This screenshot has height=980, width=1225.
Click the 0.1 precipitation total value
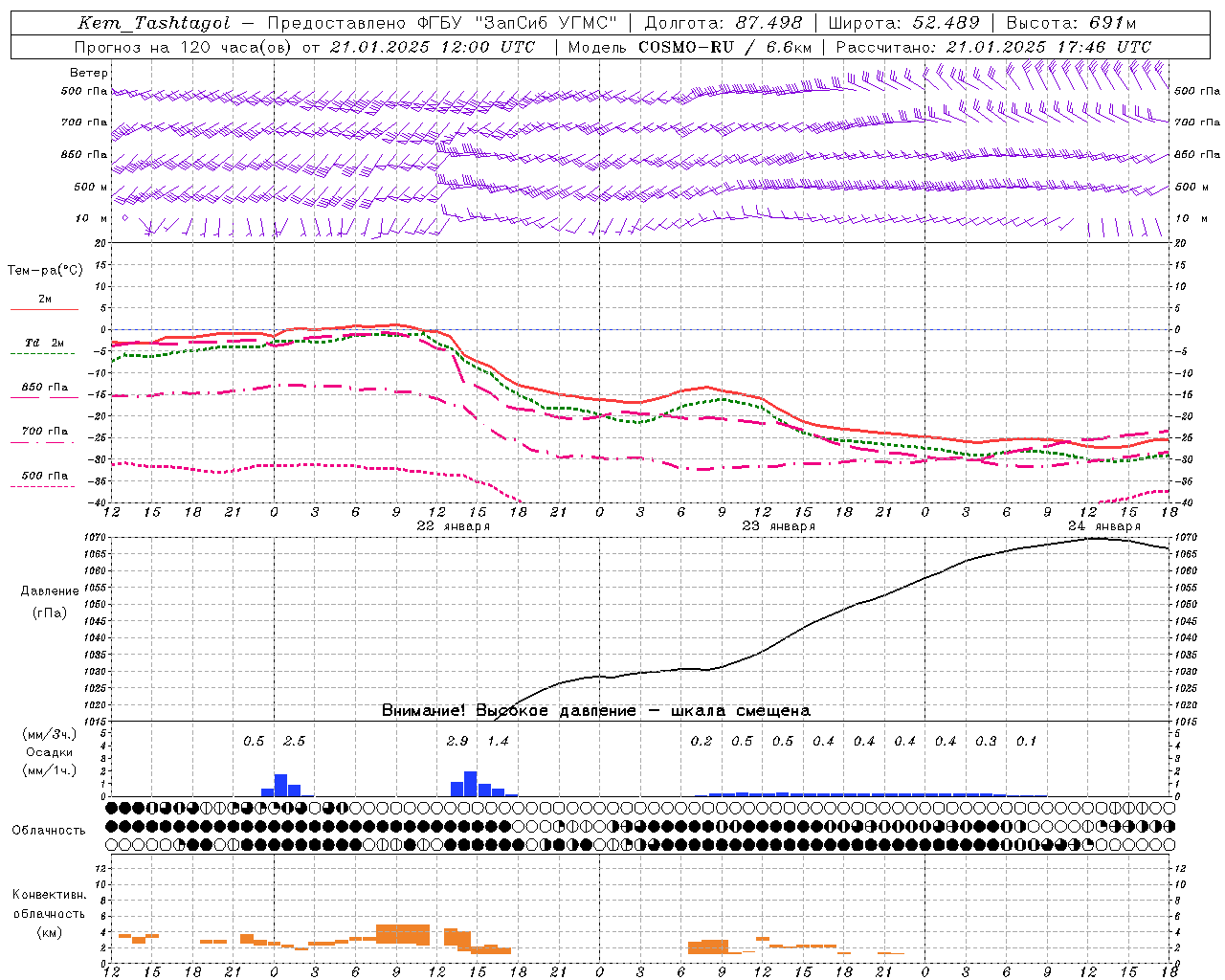click(x=1026, y=742)
